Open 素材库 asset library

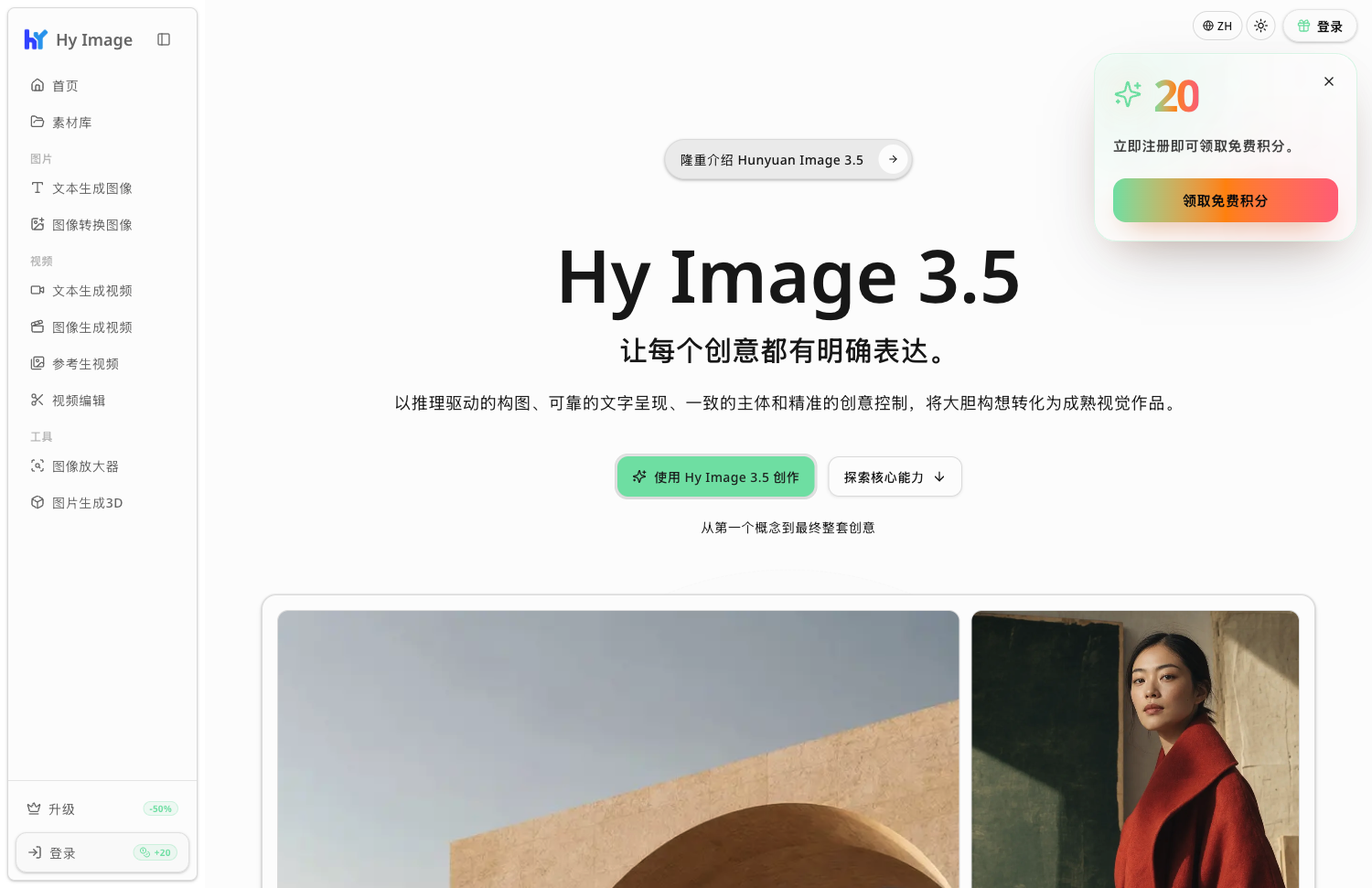102,123
